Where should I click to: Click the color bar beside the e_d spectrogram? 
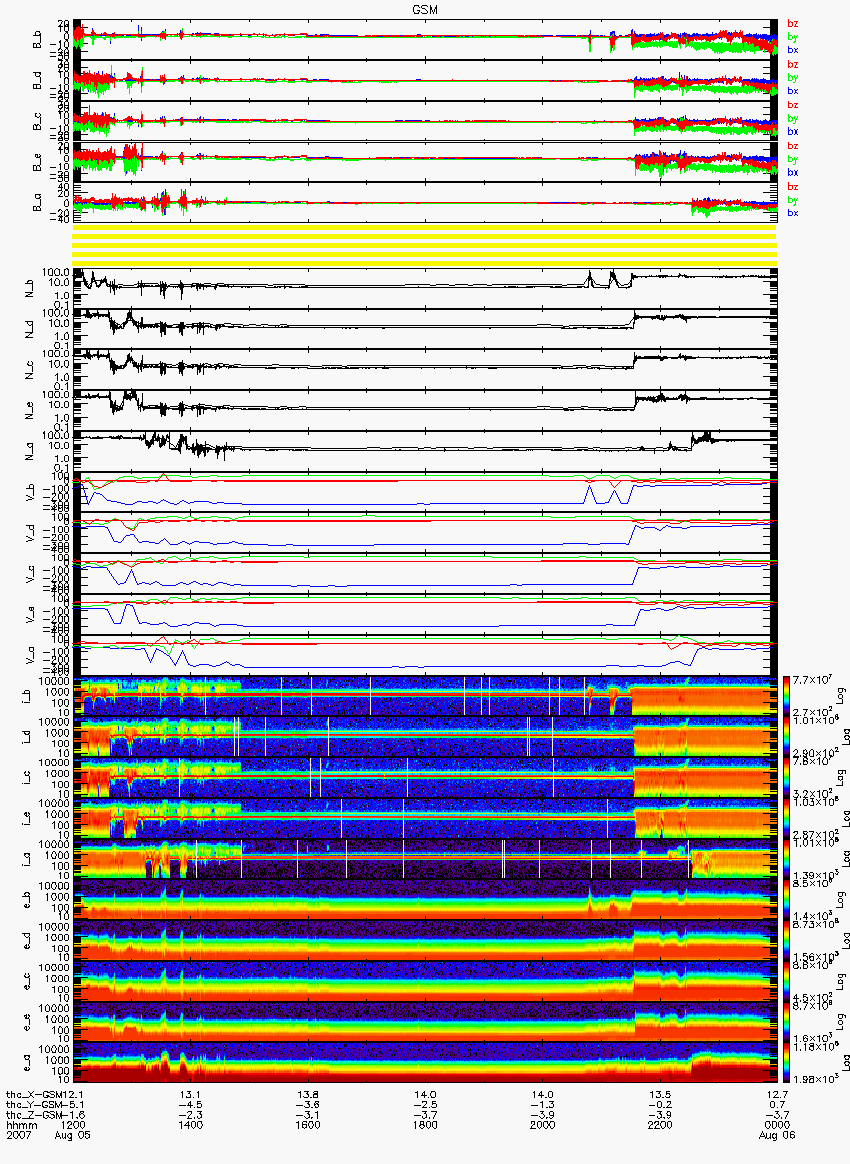tap(787, 941)
